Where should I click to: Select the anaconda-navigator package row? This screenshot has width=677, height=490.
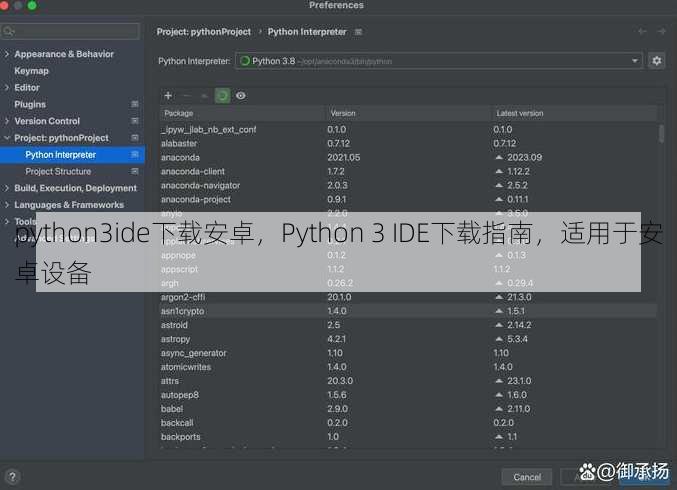pos(409,185)
